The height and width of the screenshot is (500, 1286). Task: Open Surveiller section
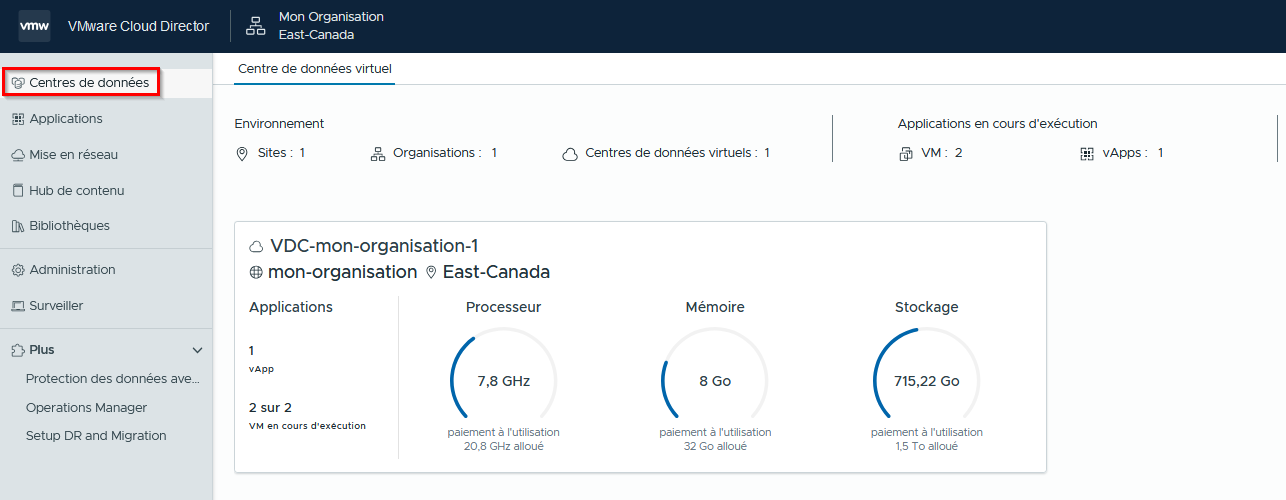point(56,306)
